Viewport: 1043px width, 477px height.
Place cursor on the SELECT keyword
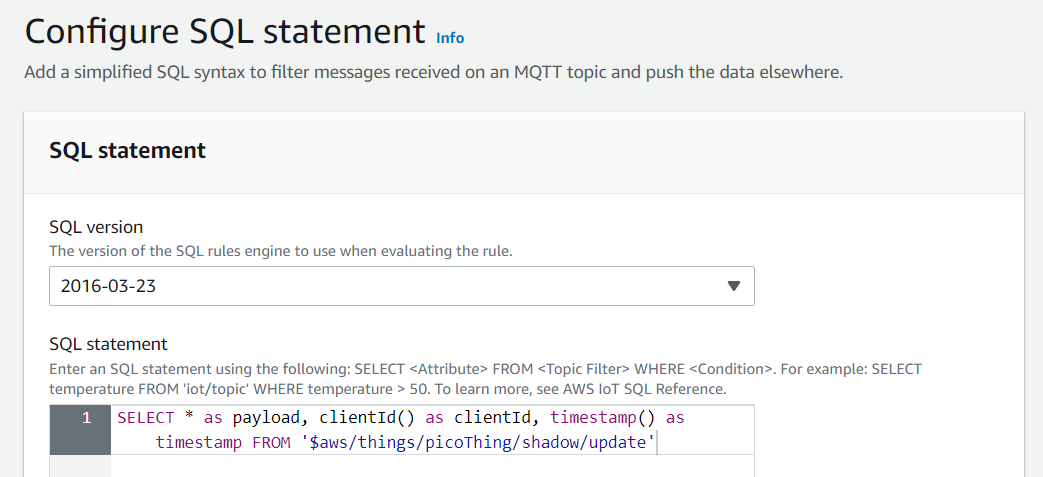[146, 417]
